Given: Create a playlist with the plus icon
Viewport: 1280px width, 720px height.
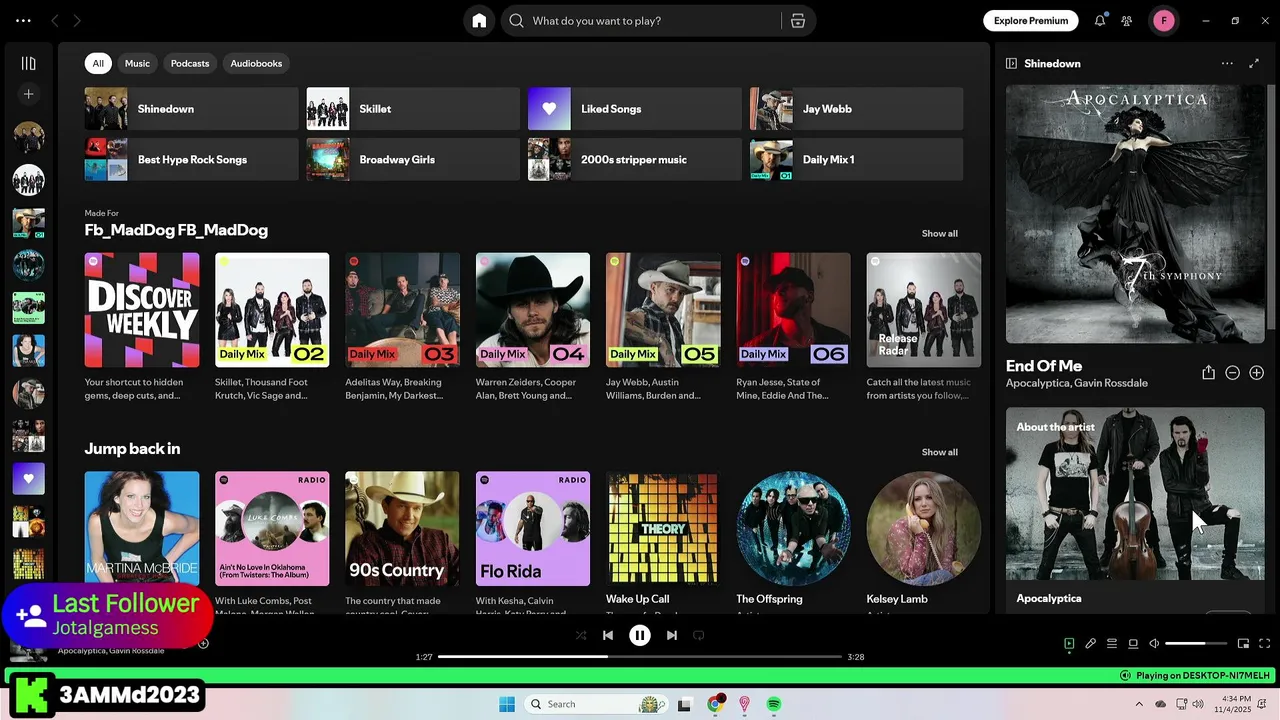Looking at the screenshot, I should coord(28,94).
